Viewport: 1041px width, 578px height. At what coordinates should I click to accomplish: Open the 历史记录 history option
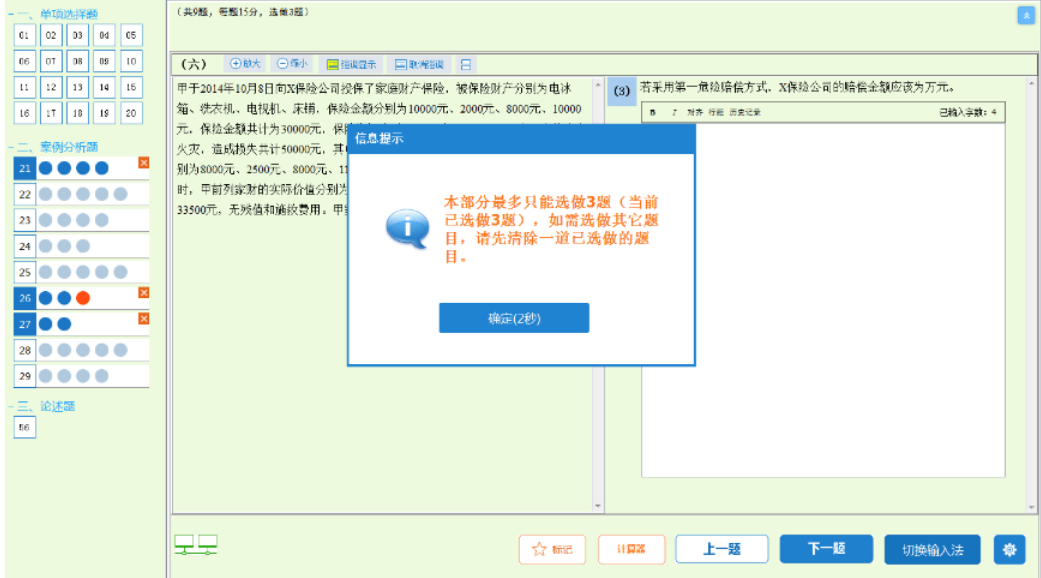(745, 112)
